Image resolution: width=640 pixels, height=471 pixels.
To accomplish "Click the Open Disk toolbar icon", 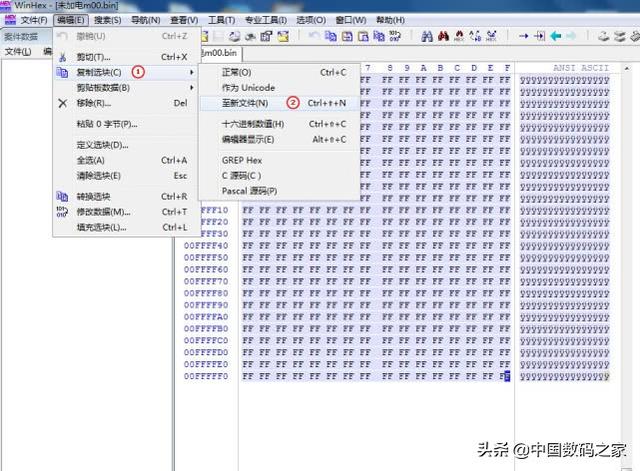I will [604, 36].
